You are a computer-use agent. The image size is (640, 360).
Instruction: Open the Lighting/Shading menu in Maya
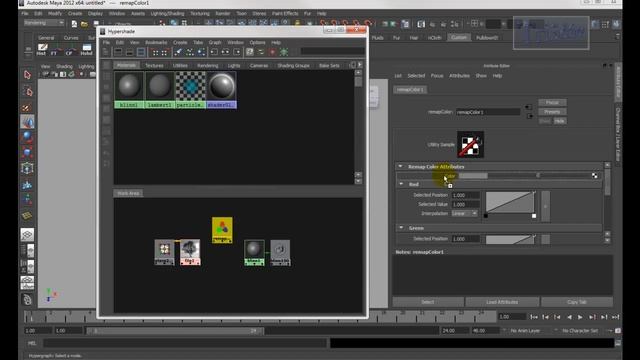pos(167,13)
